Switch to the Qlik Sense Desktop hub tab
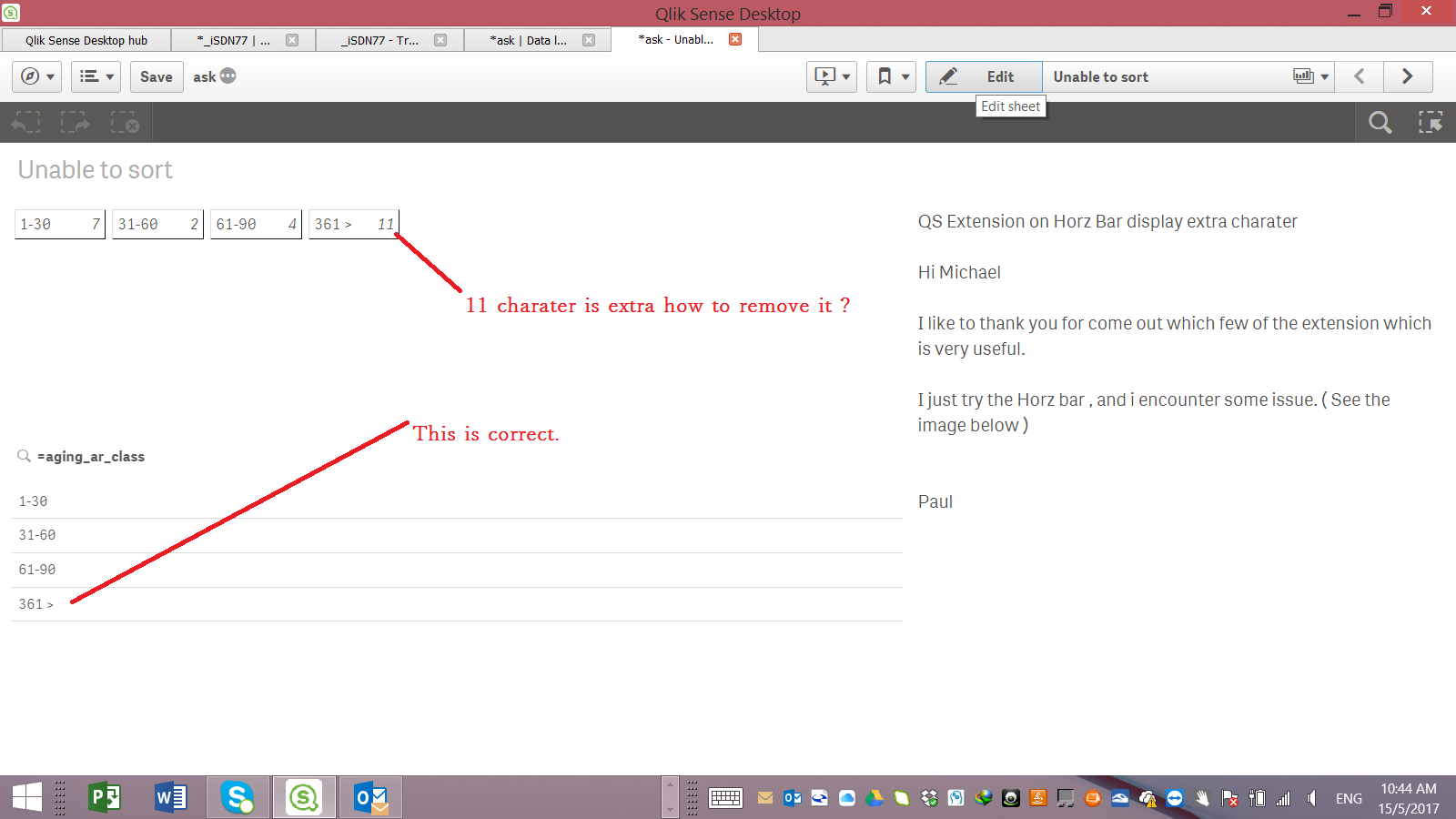Screen dimensions: 1456x819 pyautogui.click(x=86, y=40)
